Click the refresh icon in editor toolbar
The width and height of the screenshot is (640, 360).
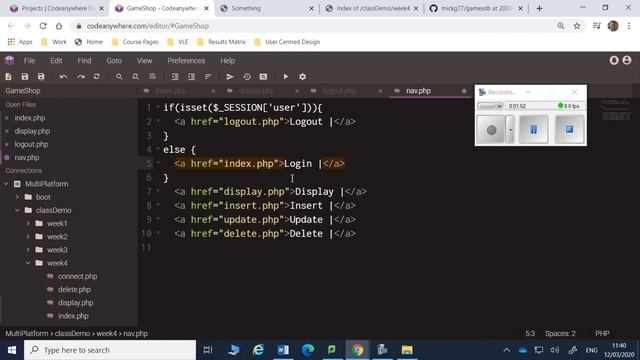coord(96,77)
